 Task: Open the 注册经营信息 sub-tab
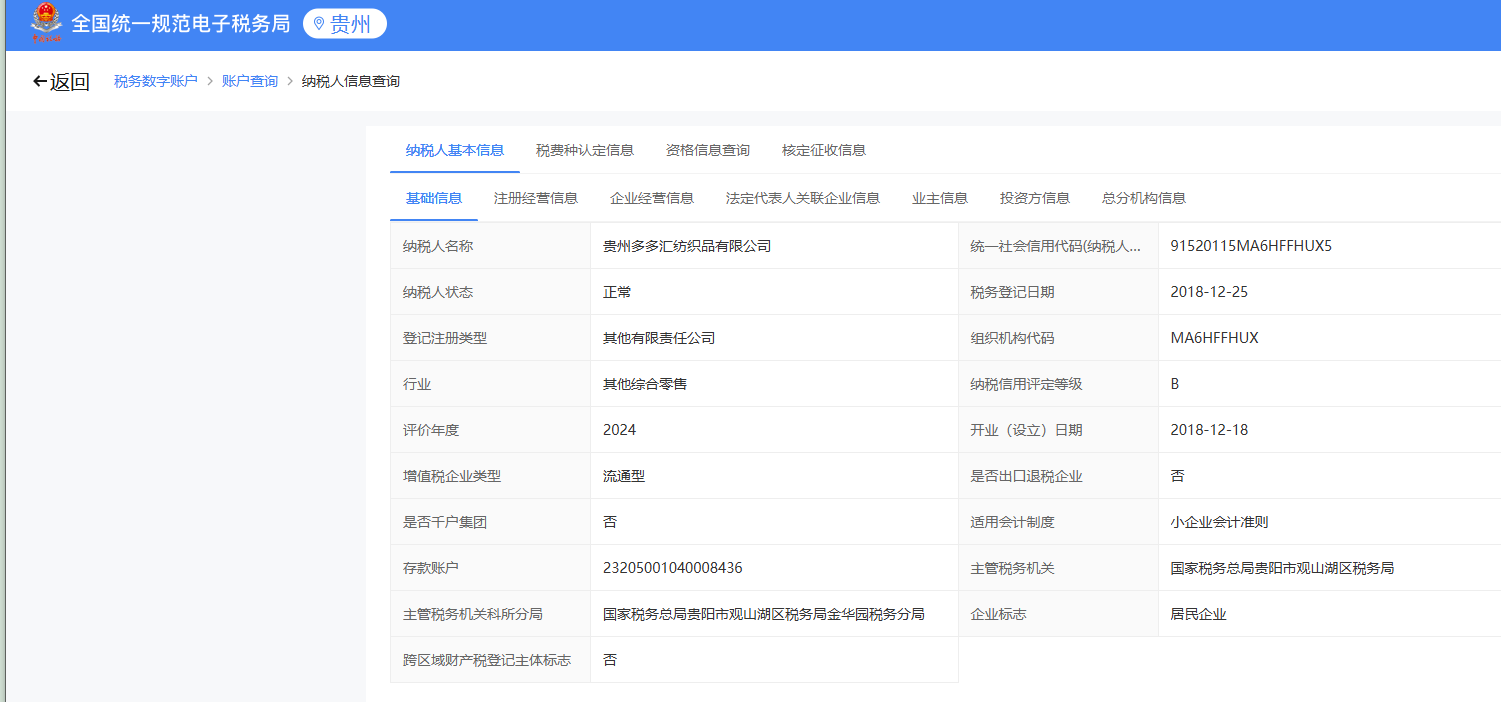(536, 198)
